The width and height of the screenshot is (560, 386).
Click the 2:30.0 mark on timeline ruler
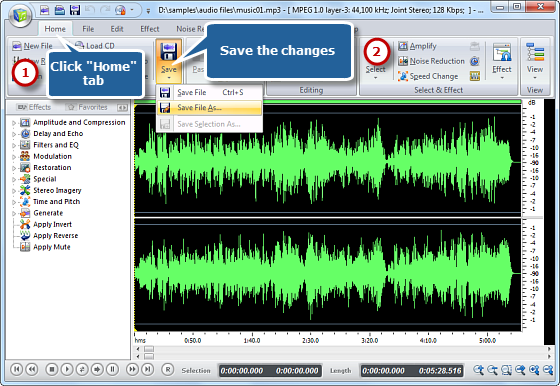[x=310, y=340]
